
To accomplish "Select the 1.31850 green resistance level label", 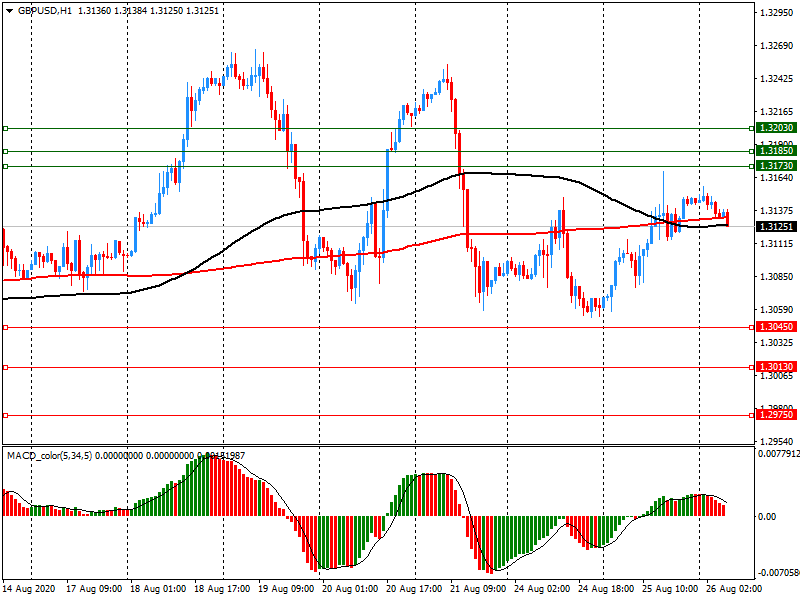I will click(776, 151).
